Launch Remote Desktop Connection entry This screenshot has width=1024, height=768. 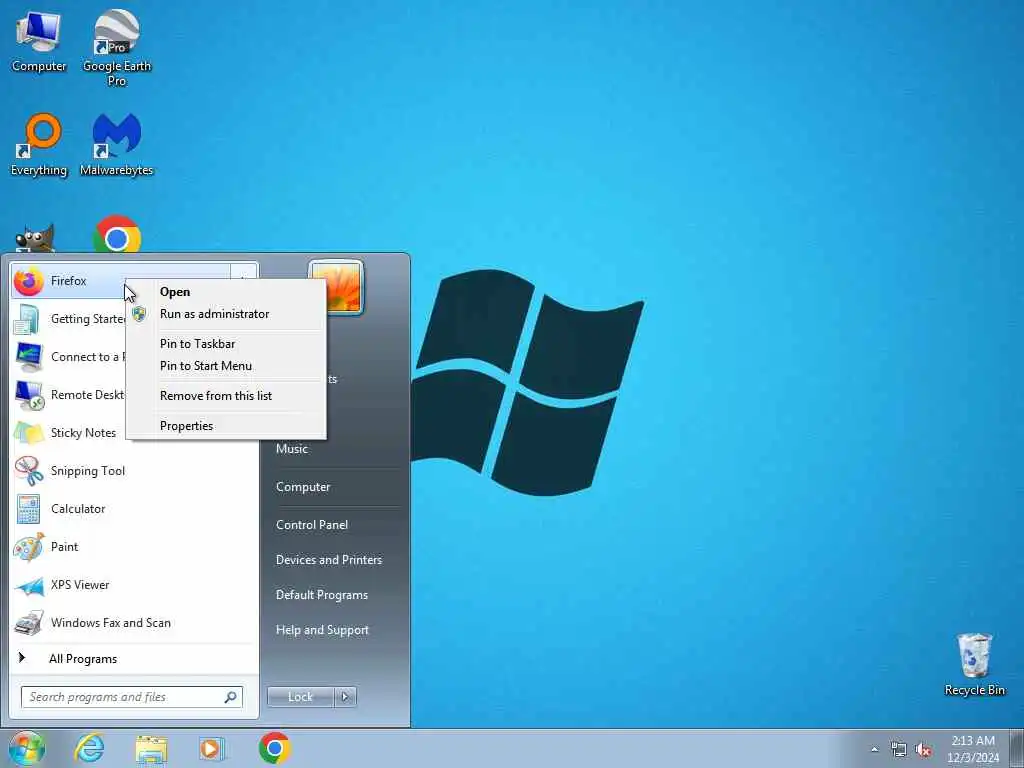click(x=69, y=395)
